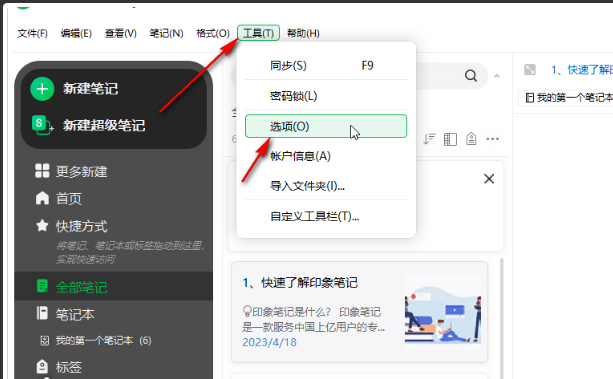
Task: Click small notebook icon beside 我的第一个笔记本 (6)
Action: [45, 341]
